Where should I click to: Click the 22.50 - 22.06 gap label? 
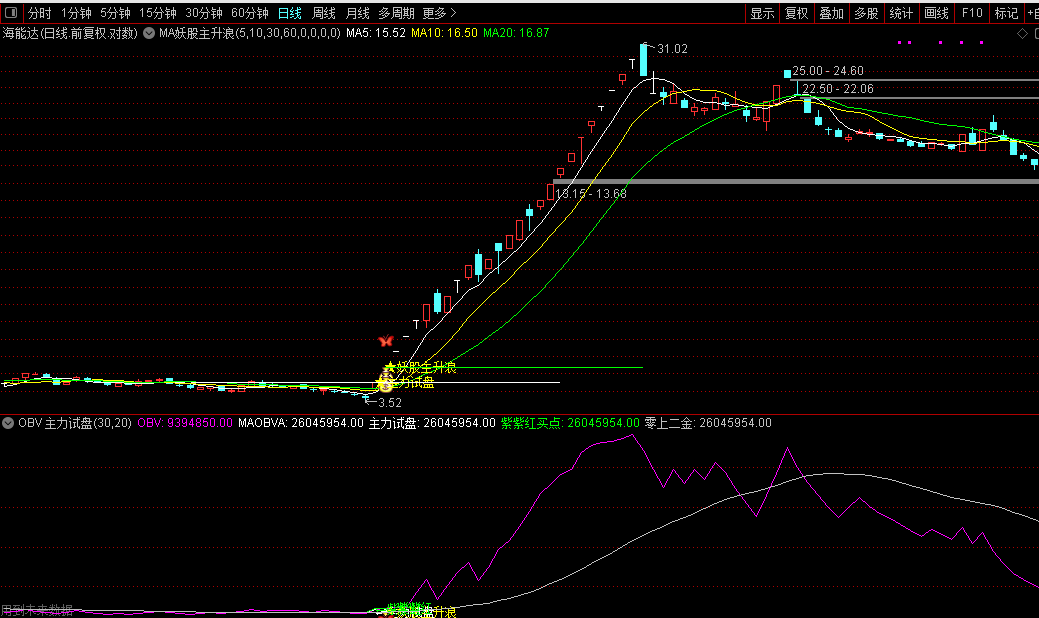tap(838, 89)
